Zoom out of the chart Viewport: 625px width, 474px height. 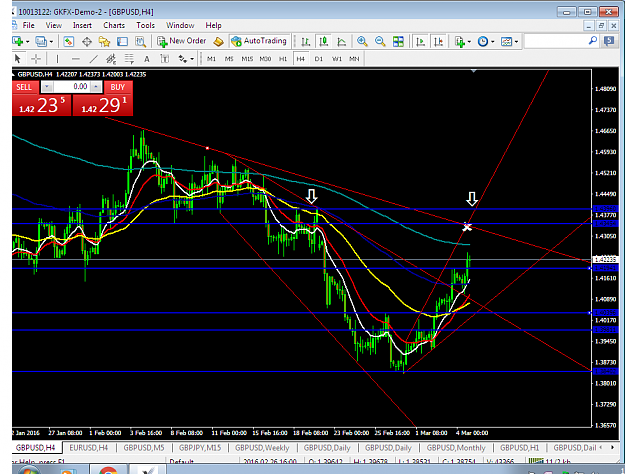(380, 41)
